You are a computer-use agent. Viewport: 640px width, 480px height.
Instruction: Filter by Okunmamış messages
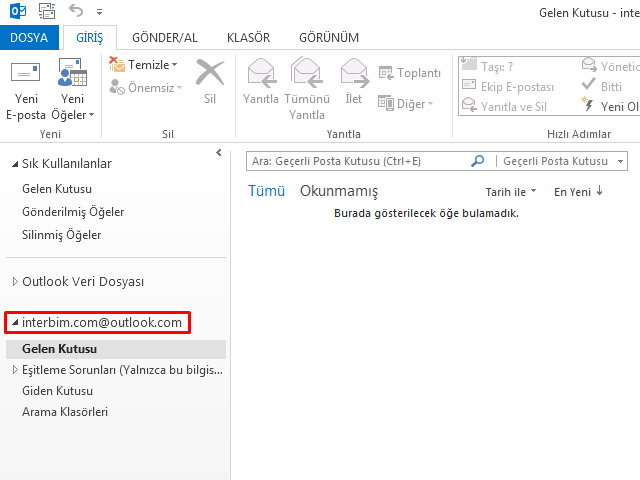coord(339,191)
